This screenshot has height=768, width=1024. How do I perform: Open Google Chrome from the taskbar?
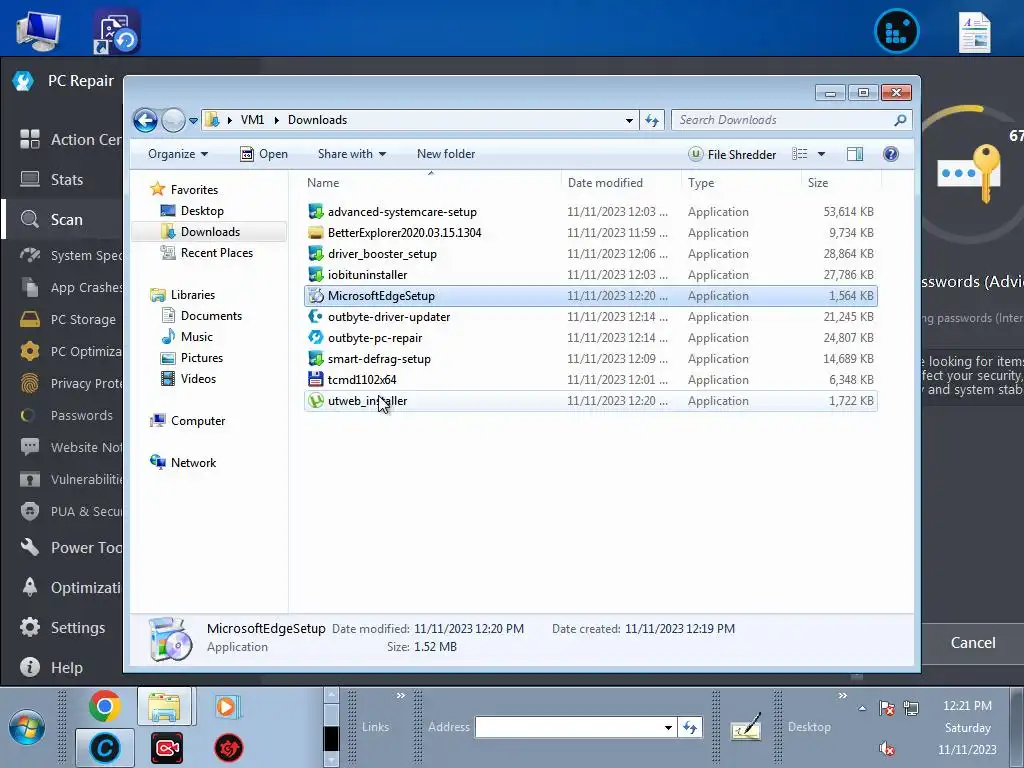pos(104,706)
